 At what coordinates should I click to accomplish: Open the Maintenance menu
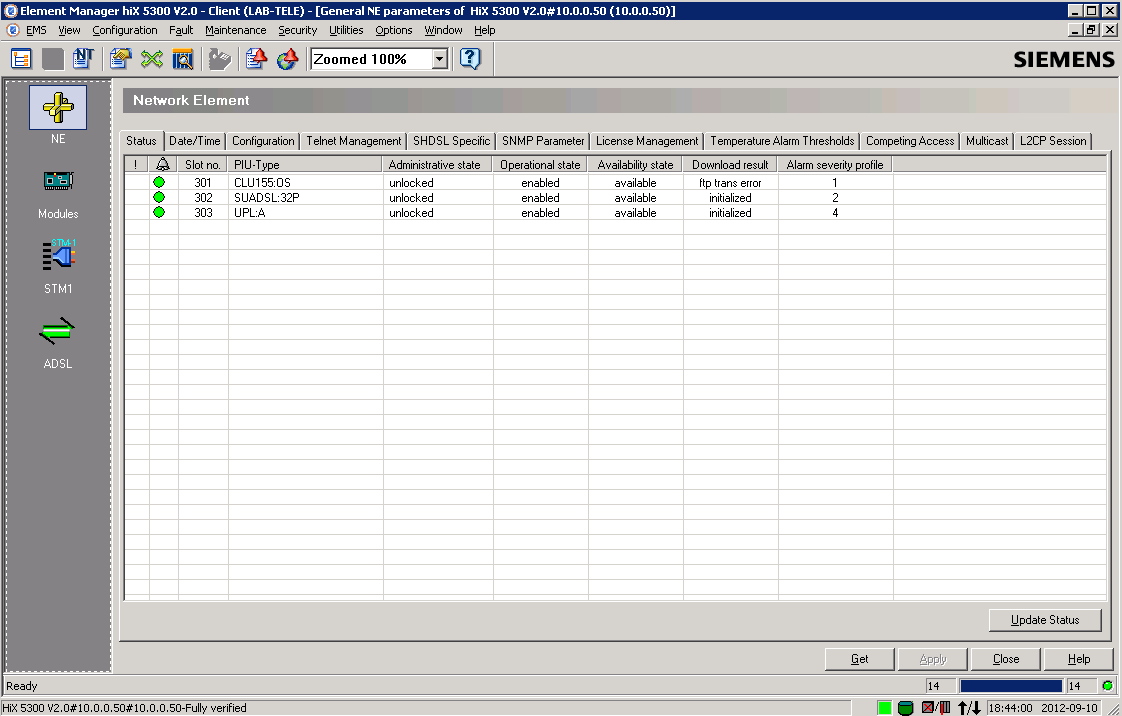[235, 30]
